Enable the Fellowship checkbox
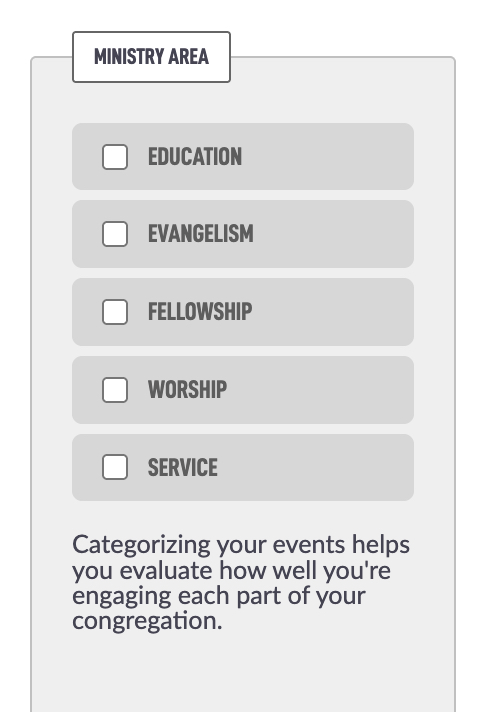The image size is (488, 712). (x=115, y=312)
